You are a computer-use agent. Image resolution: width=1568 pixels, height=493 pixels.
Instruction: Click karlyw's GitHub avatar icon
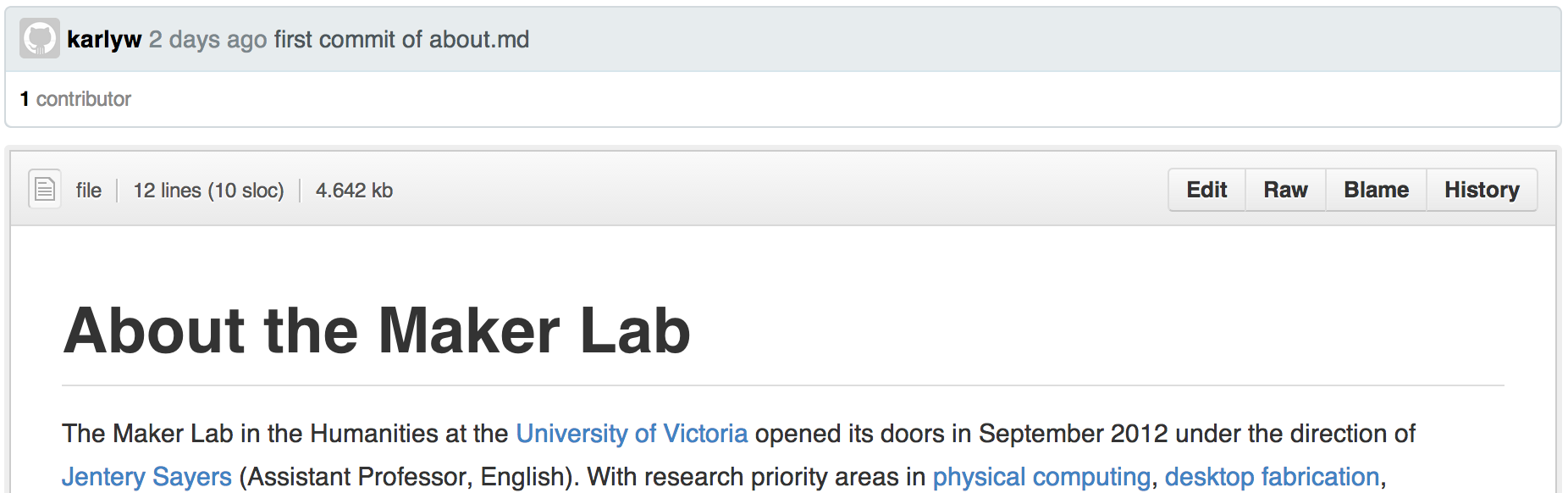coord(40,39)
